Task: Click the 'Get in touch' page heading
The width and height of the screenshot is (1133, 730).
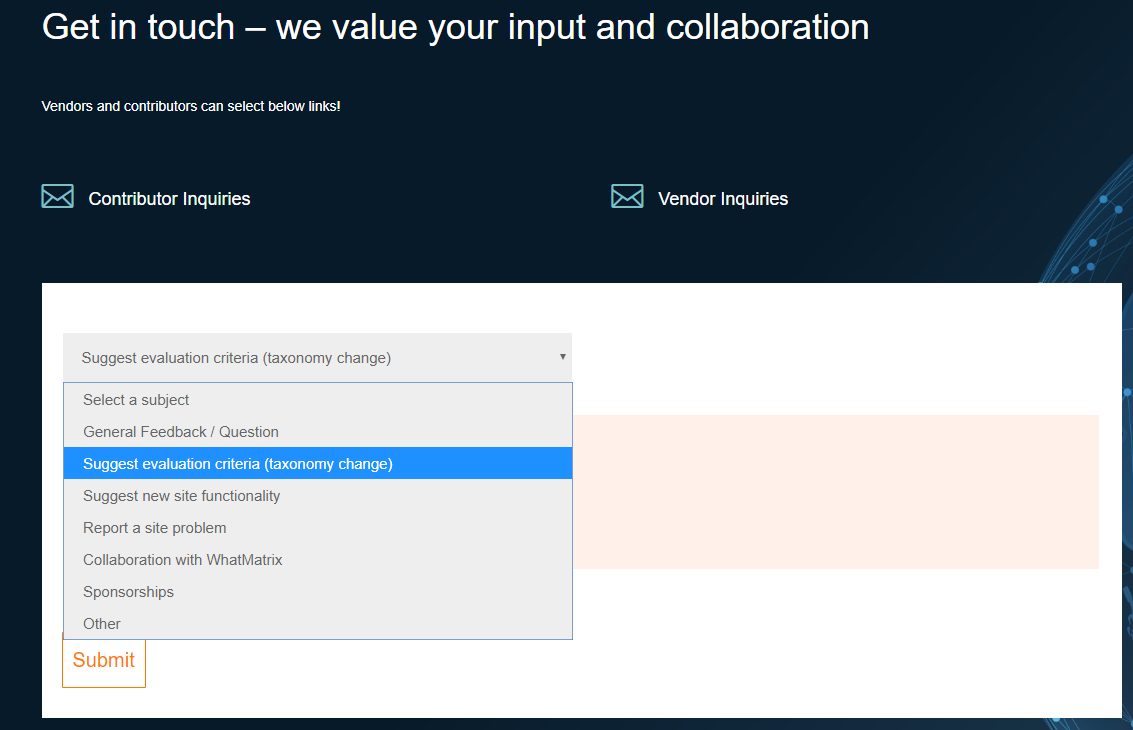Action: (455, 27)
